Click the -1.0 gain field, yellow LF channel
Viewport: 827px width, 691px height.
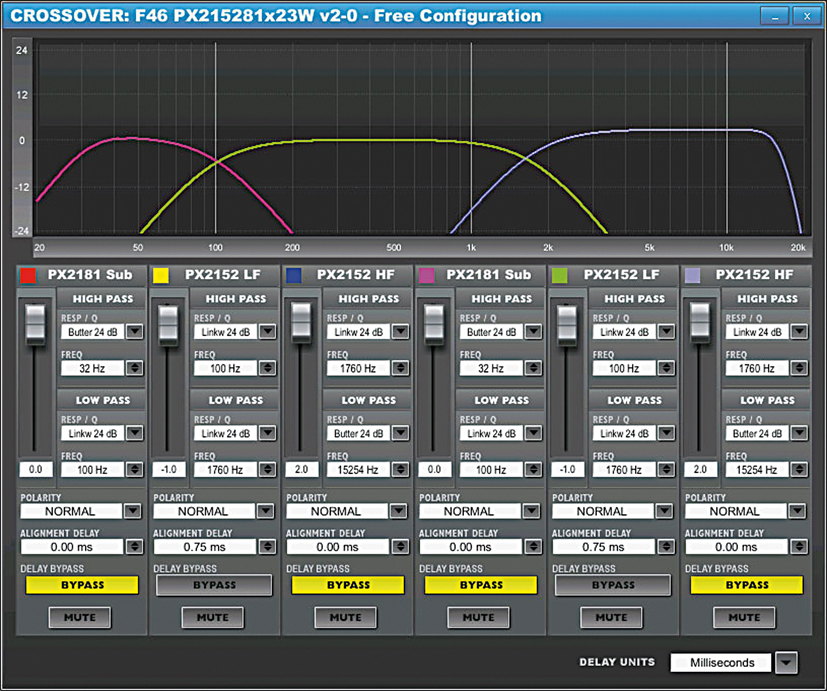tap(169, 469)
